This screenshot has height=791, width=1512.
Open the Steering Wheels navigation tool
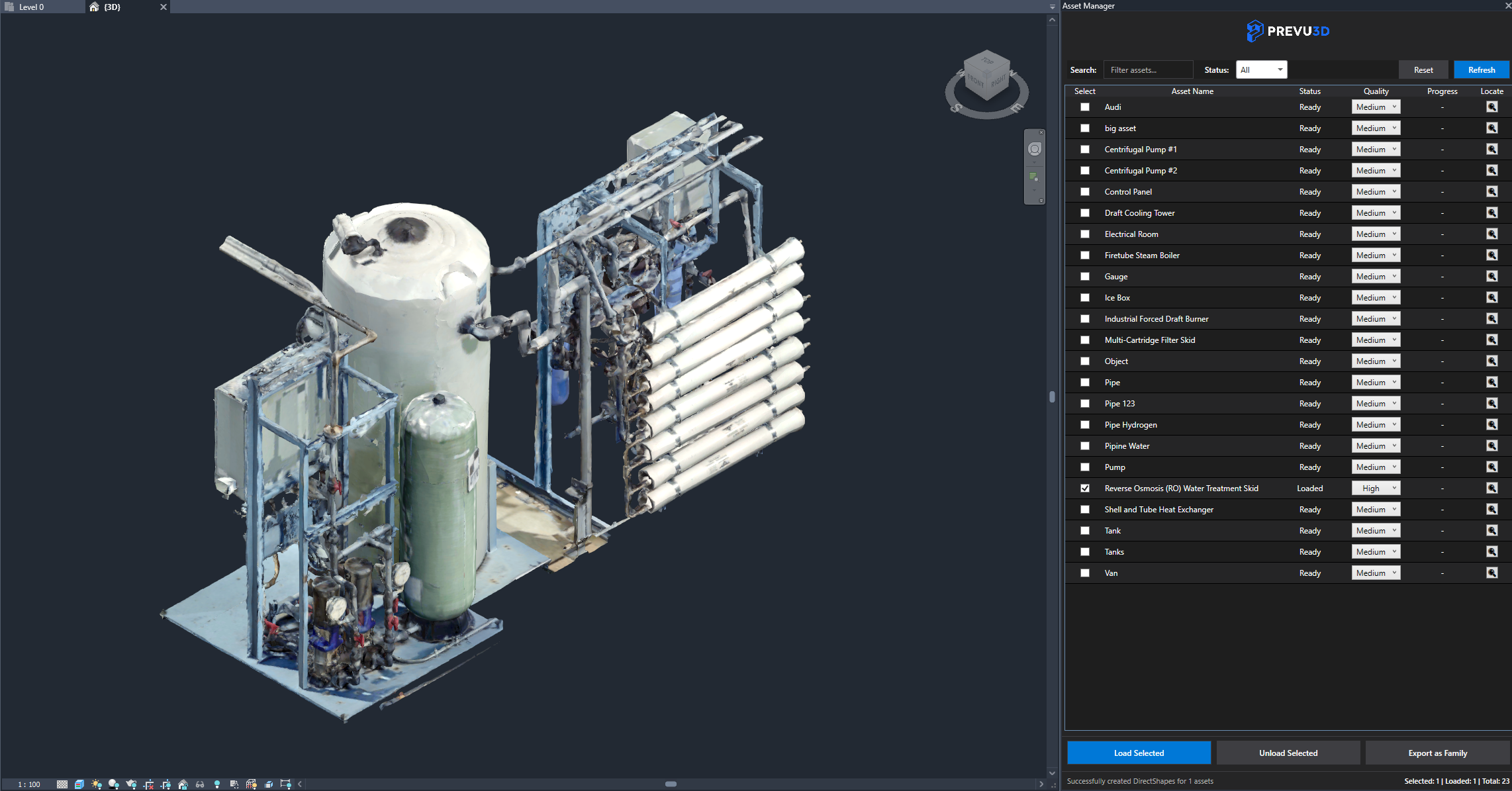pos(1034,150)
